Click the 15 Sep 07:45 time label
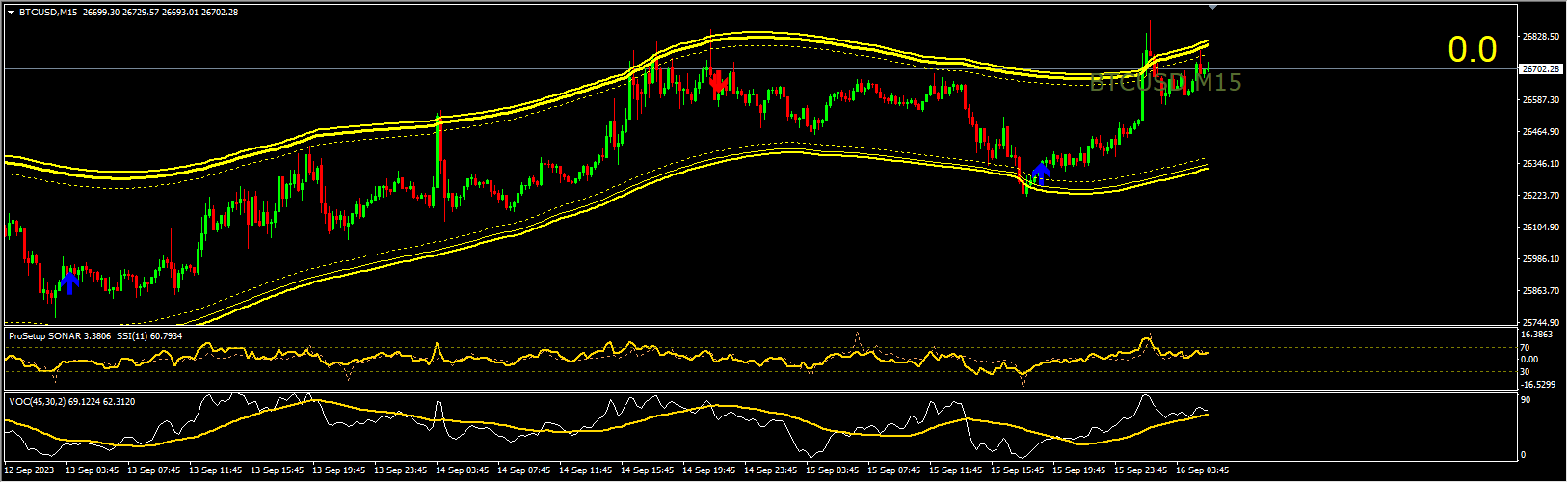The image size is (1568, 483). point(893,470)
